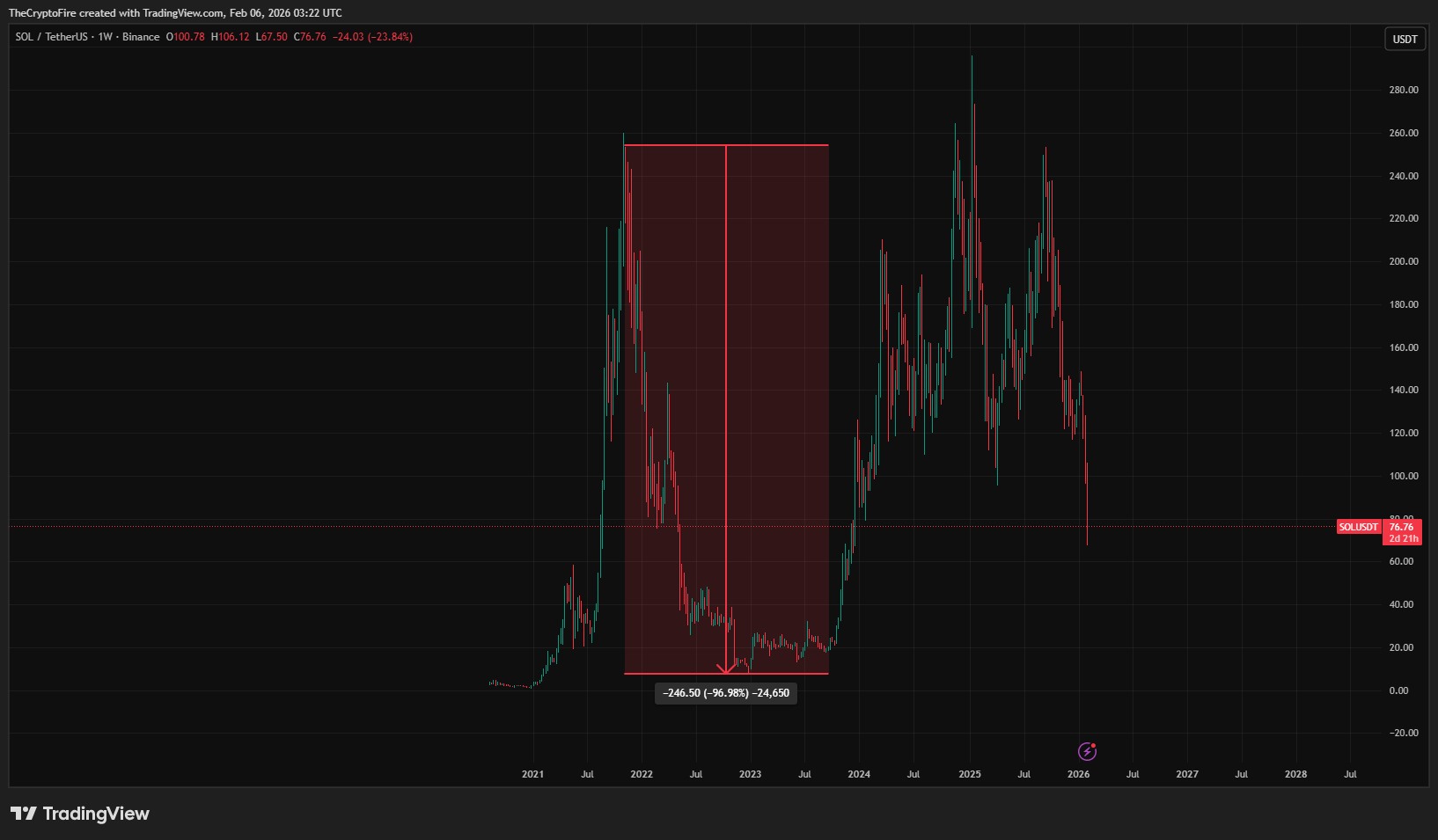Screen dimensions: 1438x840
Task: Click the 2026 time axis label
Action: (x=1078, y=774)
